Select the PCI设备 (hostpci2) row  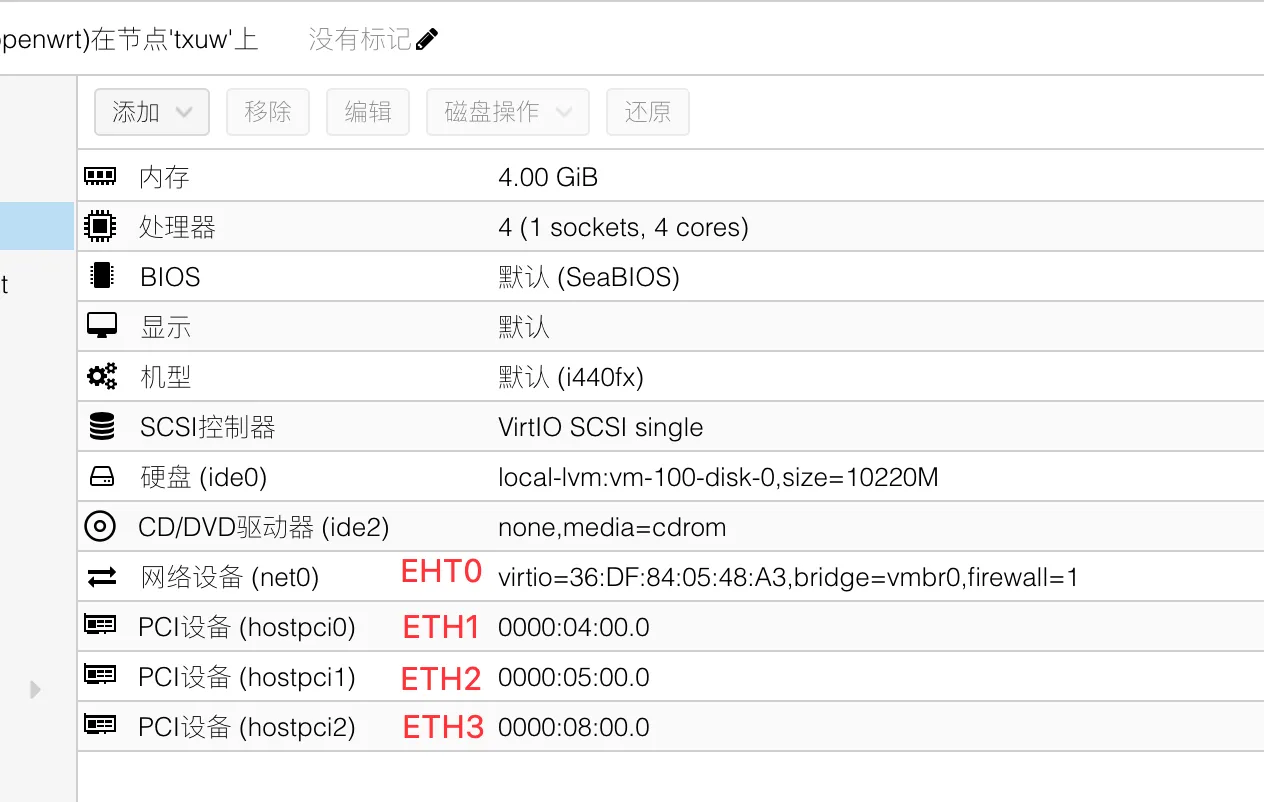[x=247, y=727]
